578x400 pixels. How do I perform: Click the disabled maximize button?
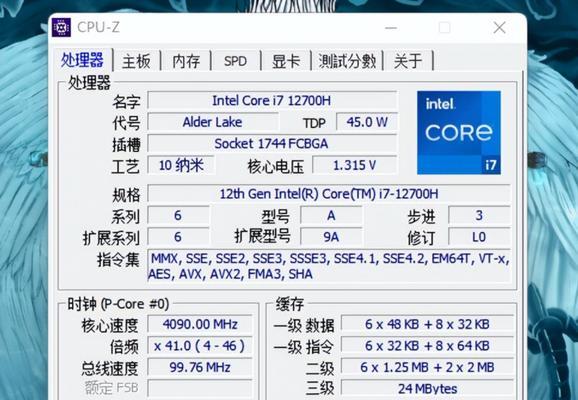point(445,28)
